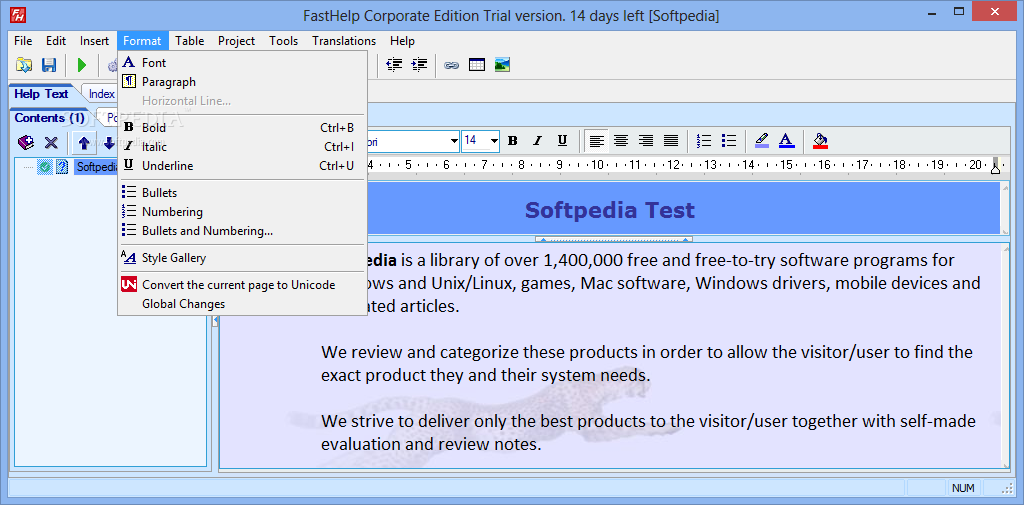Click the increase indent toolbar icon
This screenshot has width=1024, height=505.
pyautogui.click(x=419, y=65)
